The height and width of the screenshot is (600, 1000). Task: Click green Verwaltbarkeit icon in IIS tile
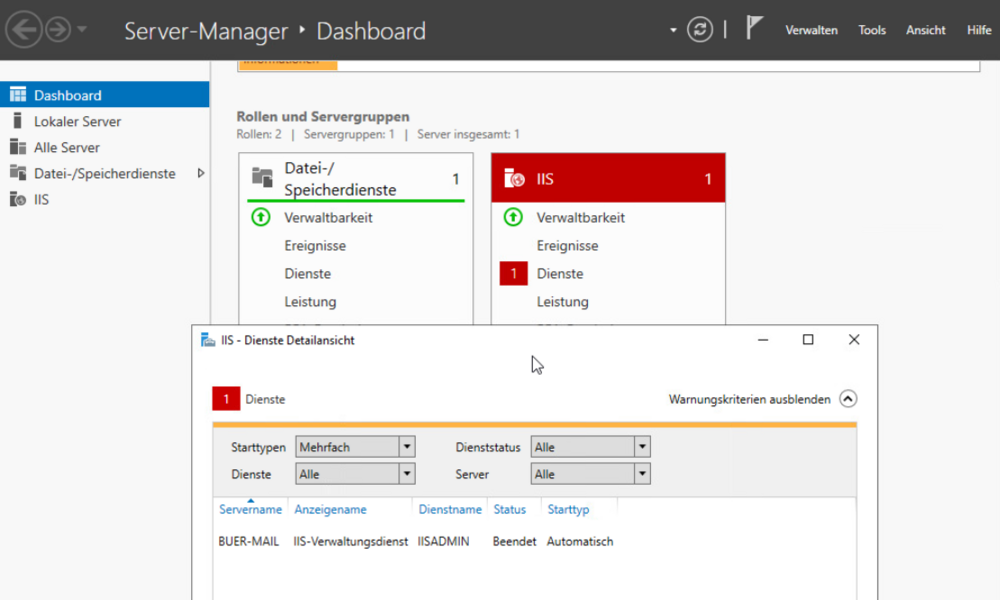513,217
